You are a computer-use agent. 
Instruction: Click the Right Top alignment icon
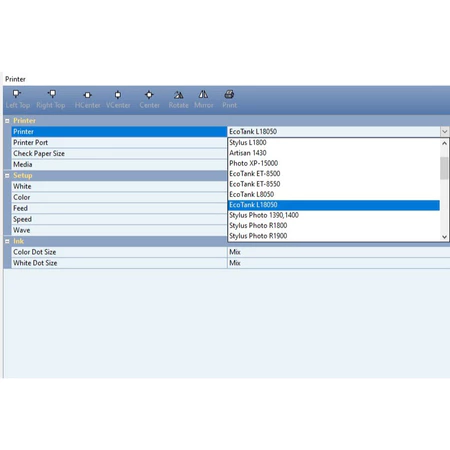51,94
